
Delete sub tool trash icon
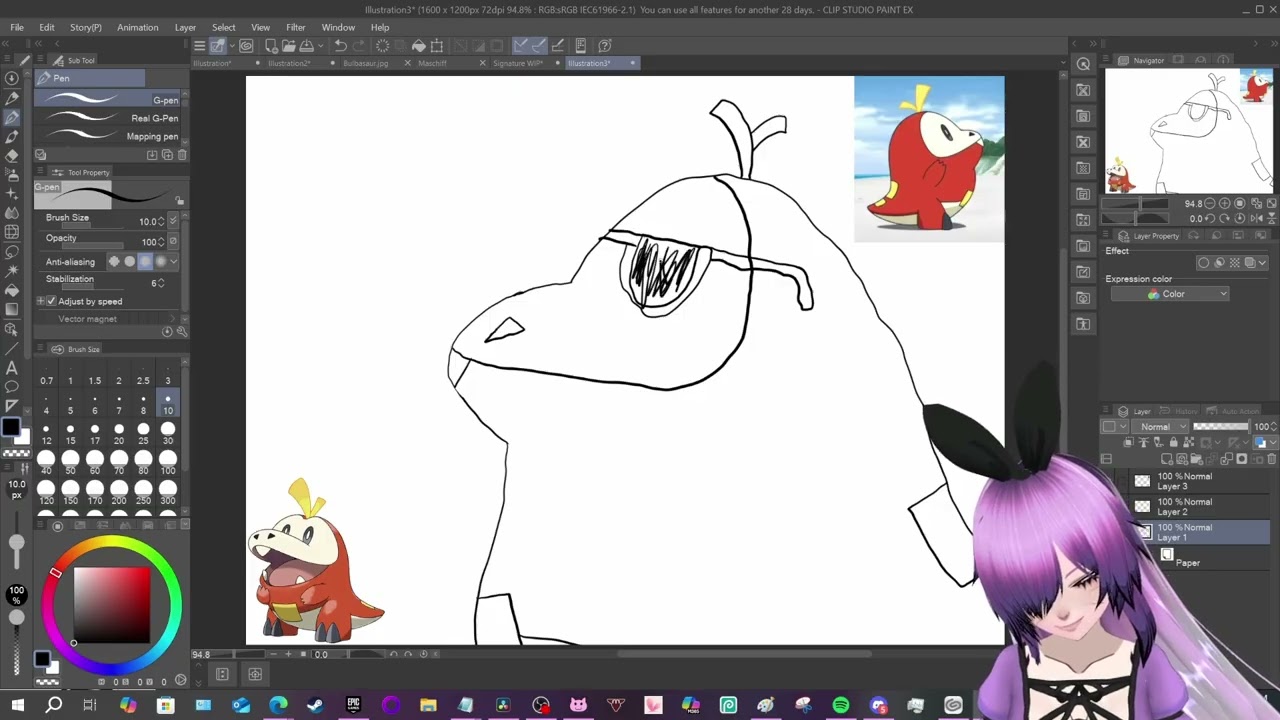[182, 154]
